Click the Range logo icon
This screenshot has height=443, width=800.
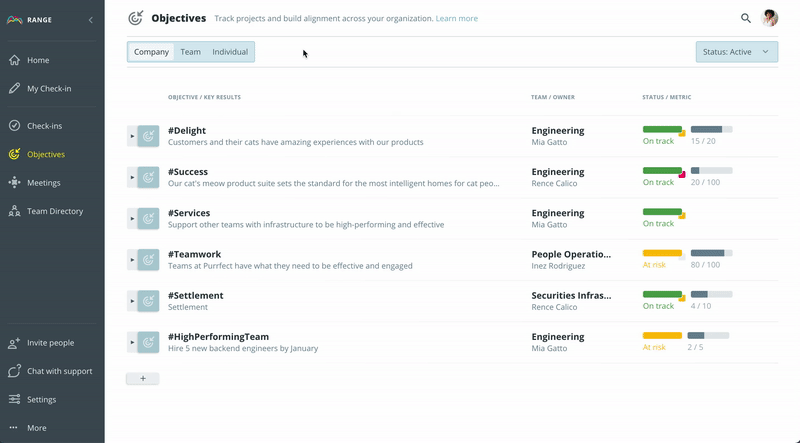coord(15,20)
